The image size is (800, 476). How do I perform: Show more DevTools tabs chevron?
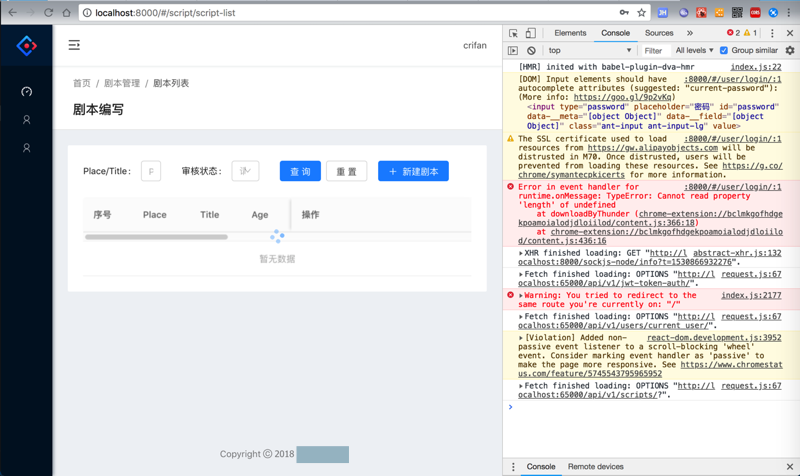tap(690, 33)
